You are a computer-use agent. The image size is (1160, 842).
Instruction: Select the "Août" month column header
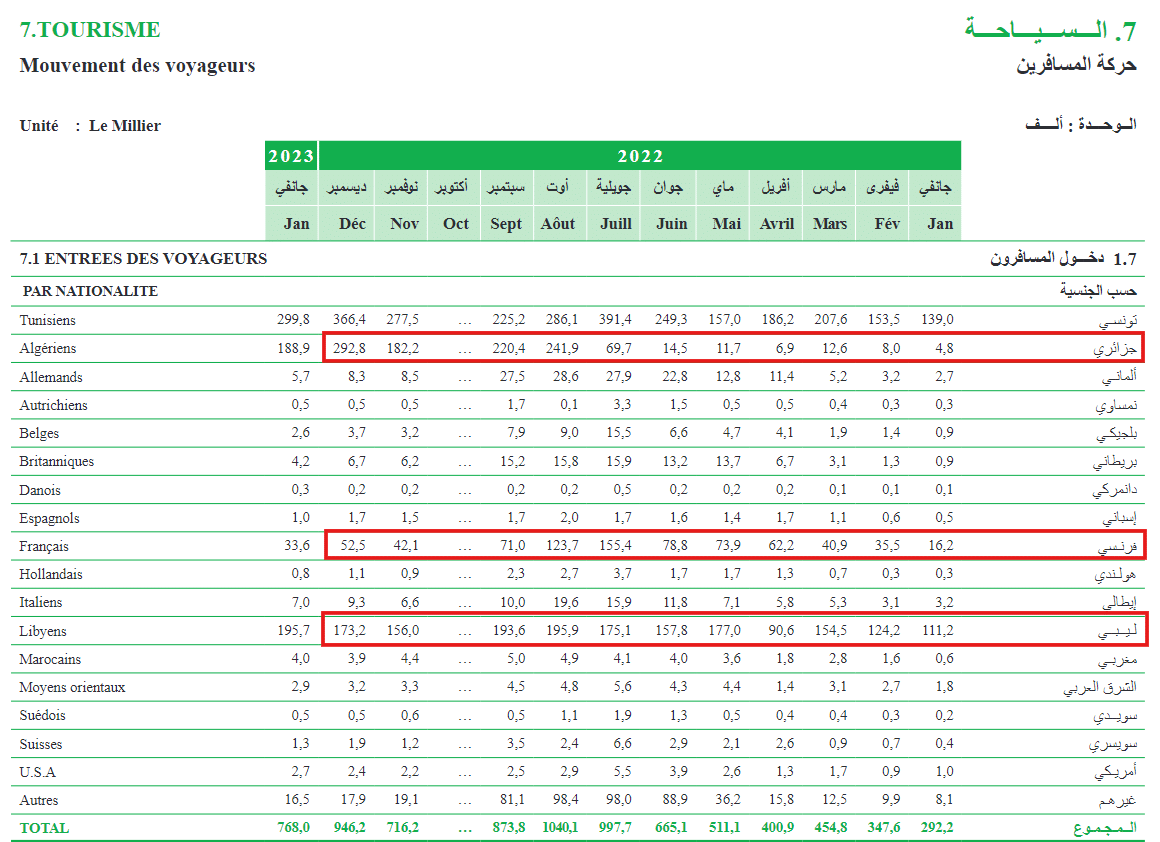point(558,223)
